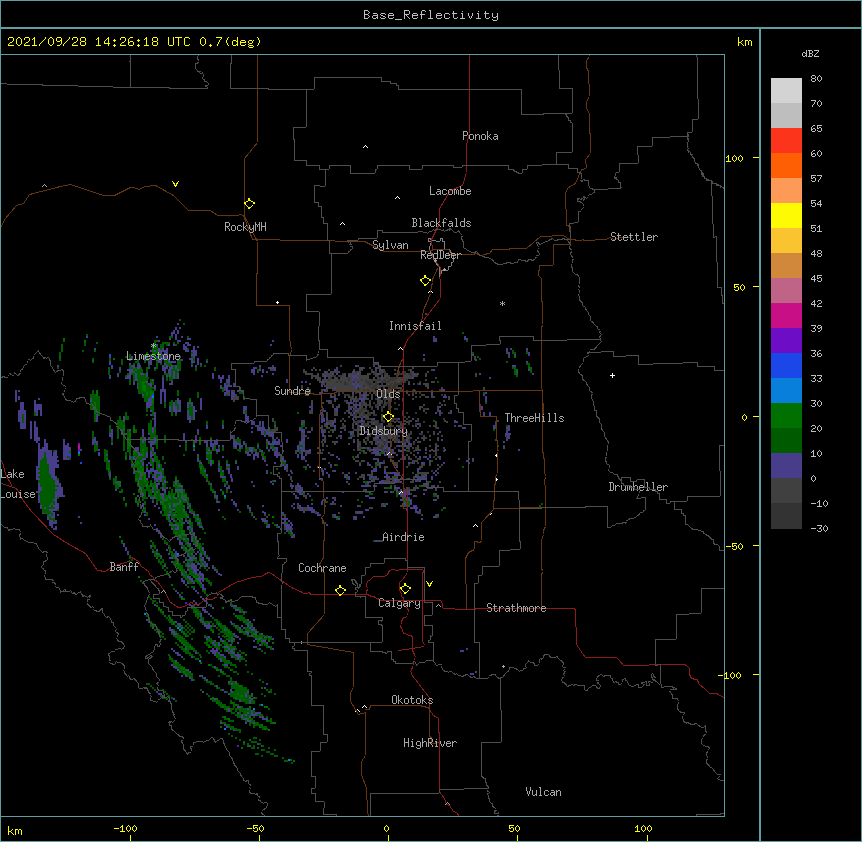This screenshot has width=862, height=842.
Task: Select the Sundre town label
Action: (292, 391)
